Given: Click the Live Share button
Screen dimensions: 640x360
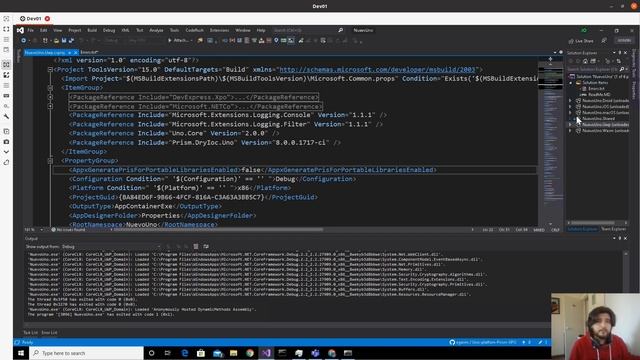Looking at the screenshot, I should 581,41.
